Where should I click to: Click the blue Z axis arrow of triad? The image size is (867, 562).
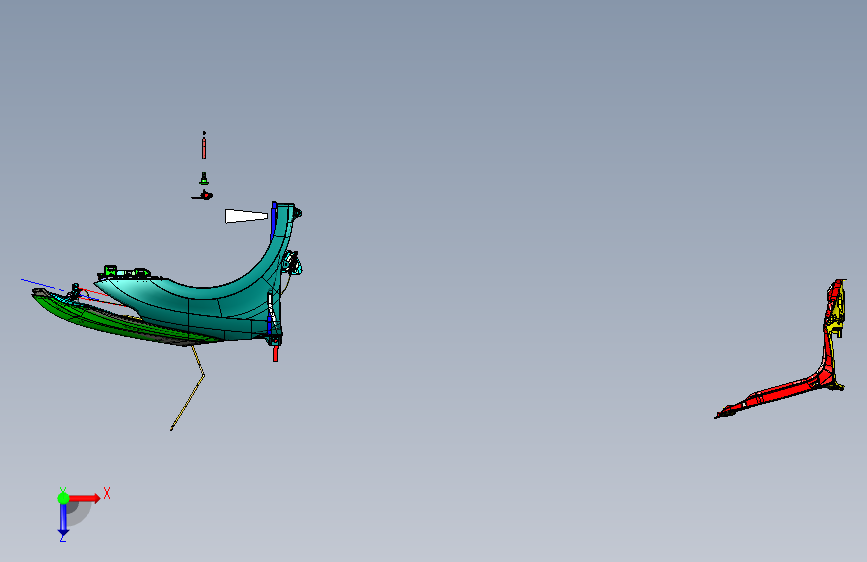point(63,520)
